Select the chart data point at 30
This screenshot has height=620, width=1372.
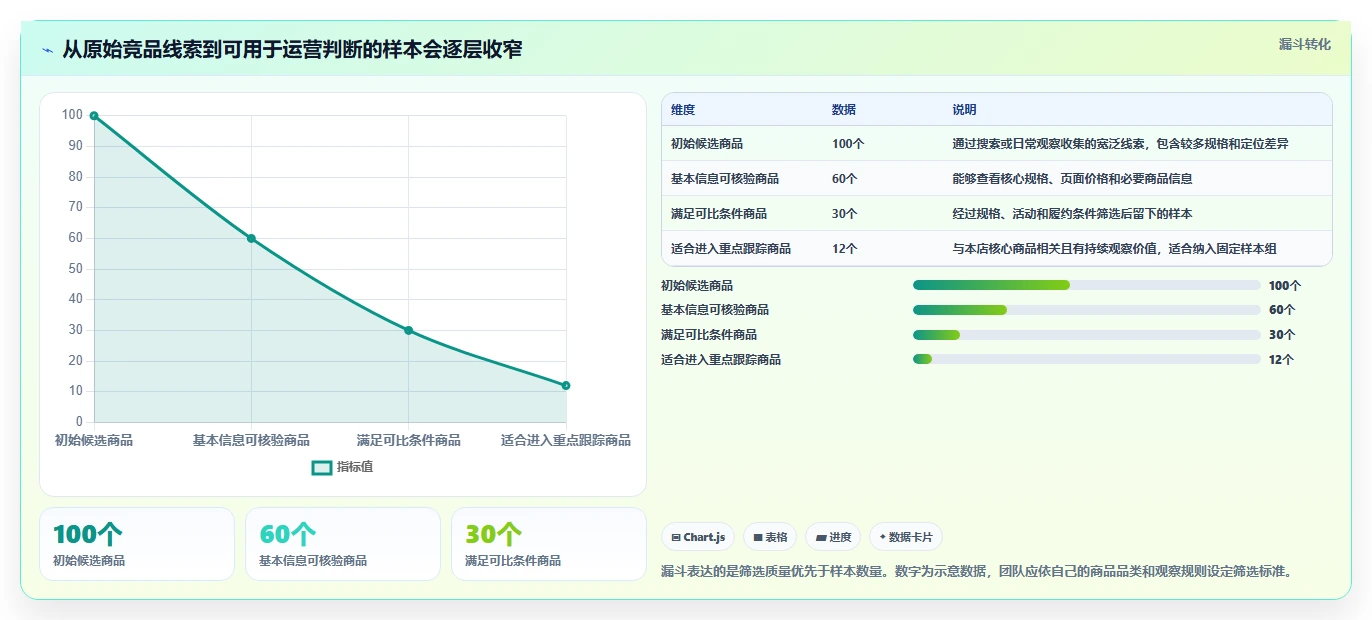408,330
